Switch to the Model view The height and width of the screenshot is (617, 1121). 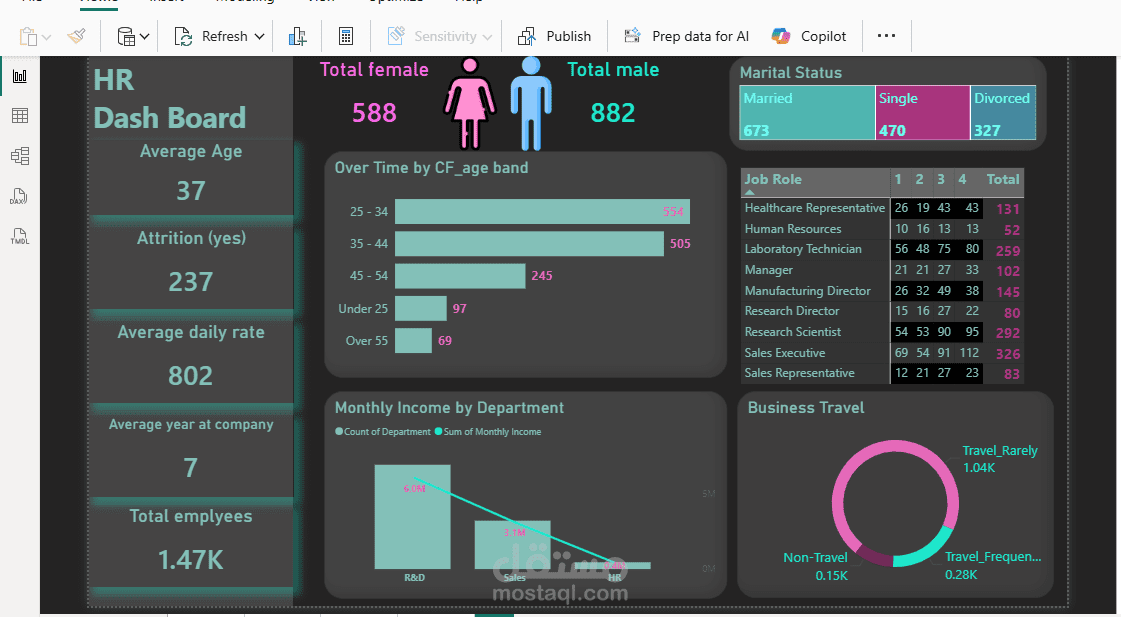point(20,156)
